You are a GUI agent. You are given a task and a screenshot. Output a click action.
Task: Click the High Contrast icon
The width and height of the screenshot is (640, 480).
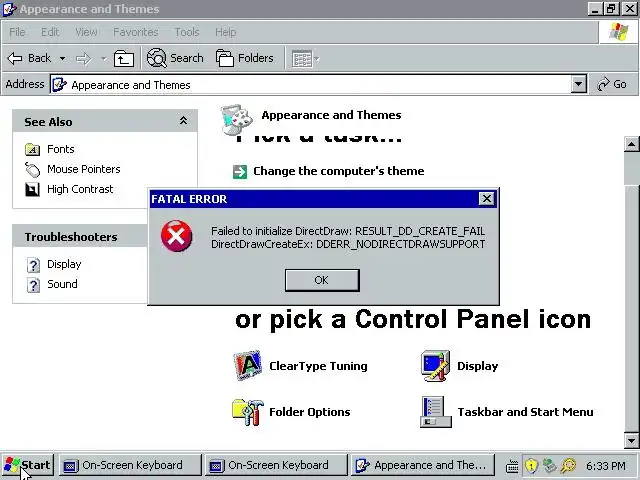coord(32,189)
